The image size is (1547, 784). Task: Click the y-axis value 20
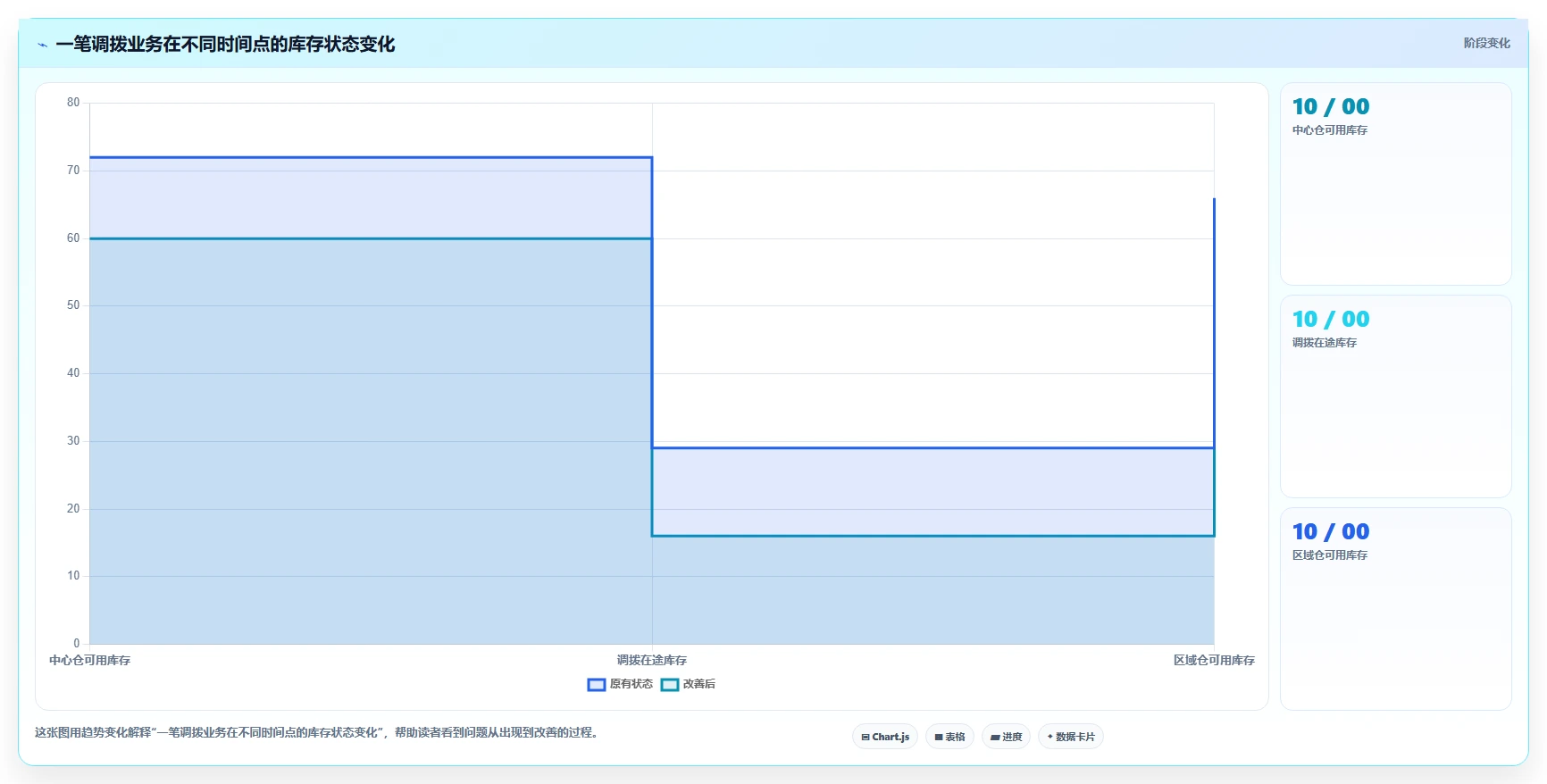(73, 509)
